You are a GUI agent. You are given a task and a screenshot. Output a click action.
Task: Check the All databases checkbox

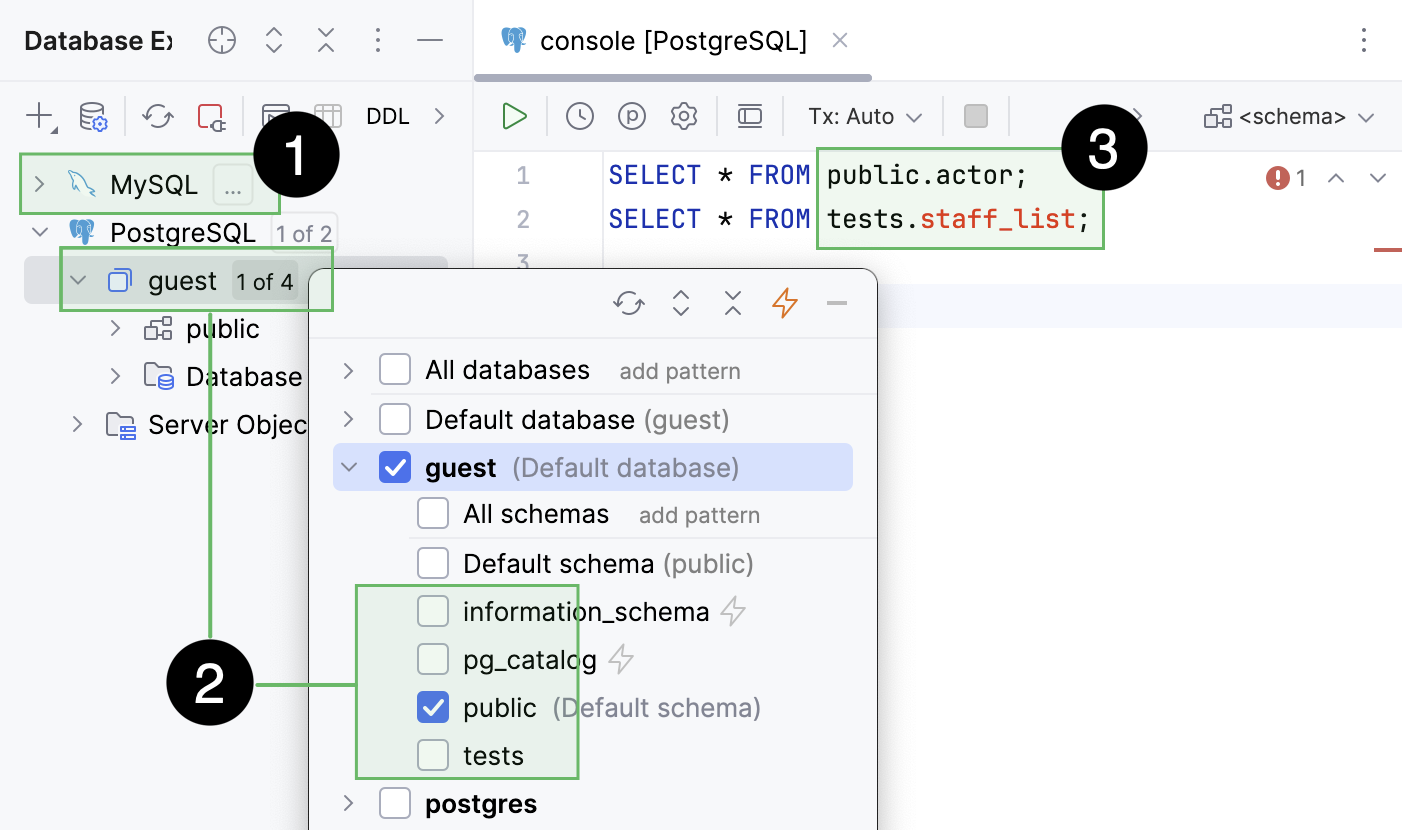[395, 369]
